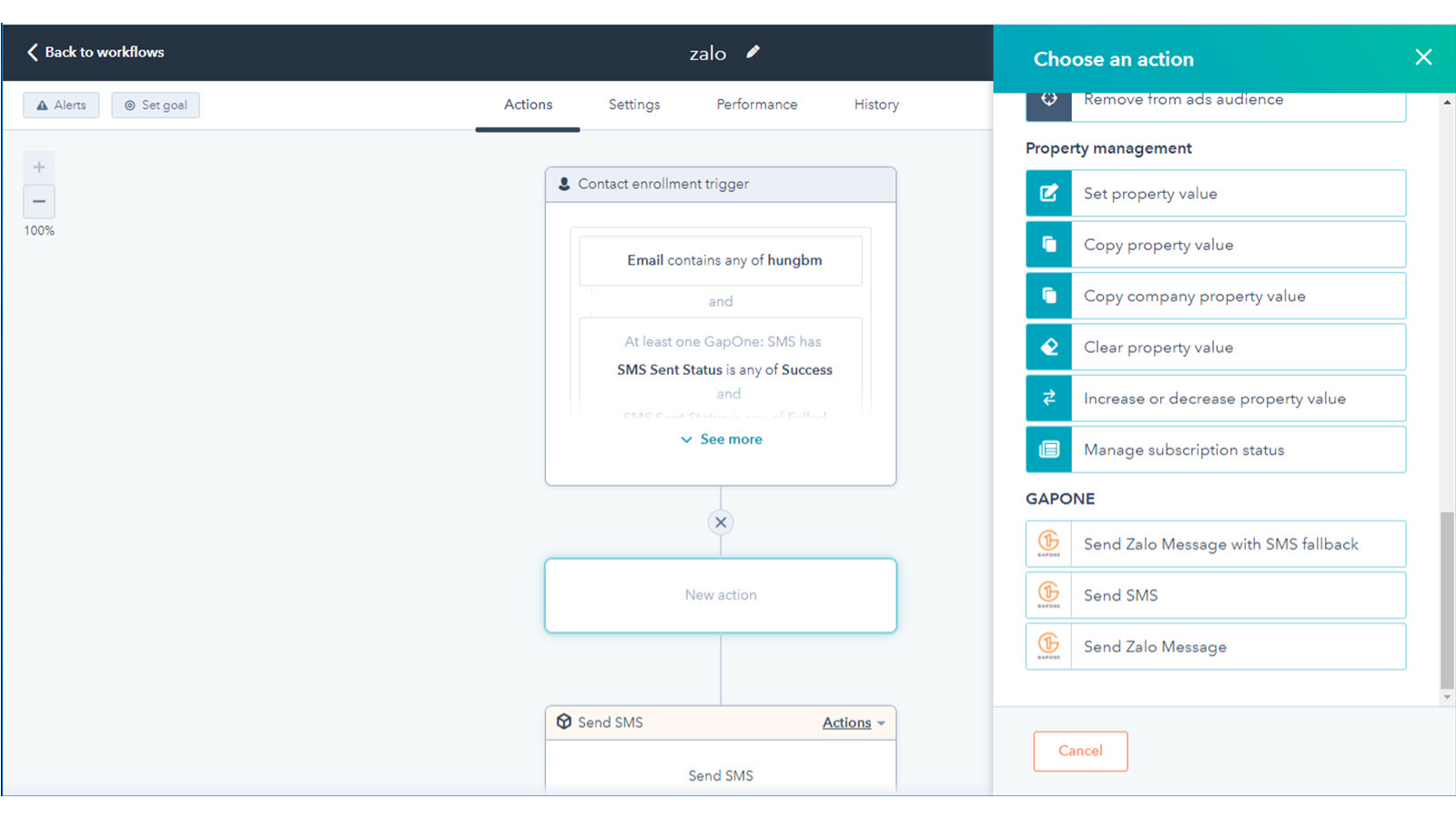This screenshot has height=819, width=1456.
Task: Click the GAPONE icon beside Send SMS
Action: click(1048, 595)
